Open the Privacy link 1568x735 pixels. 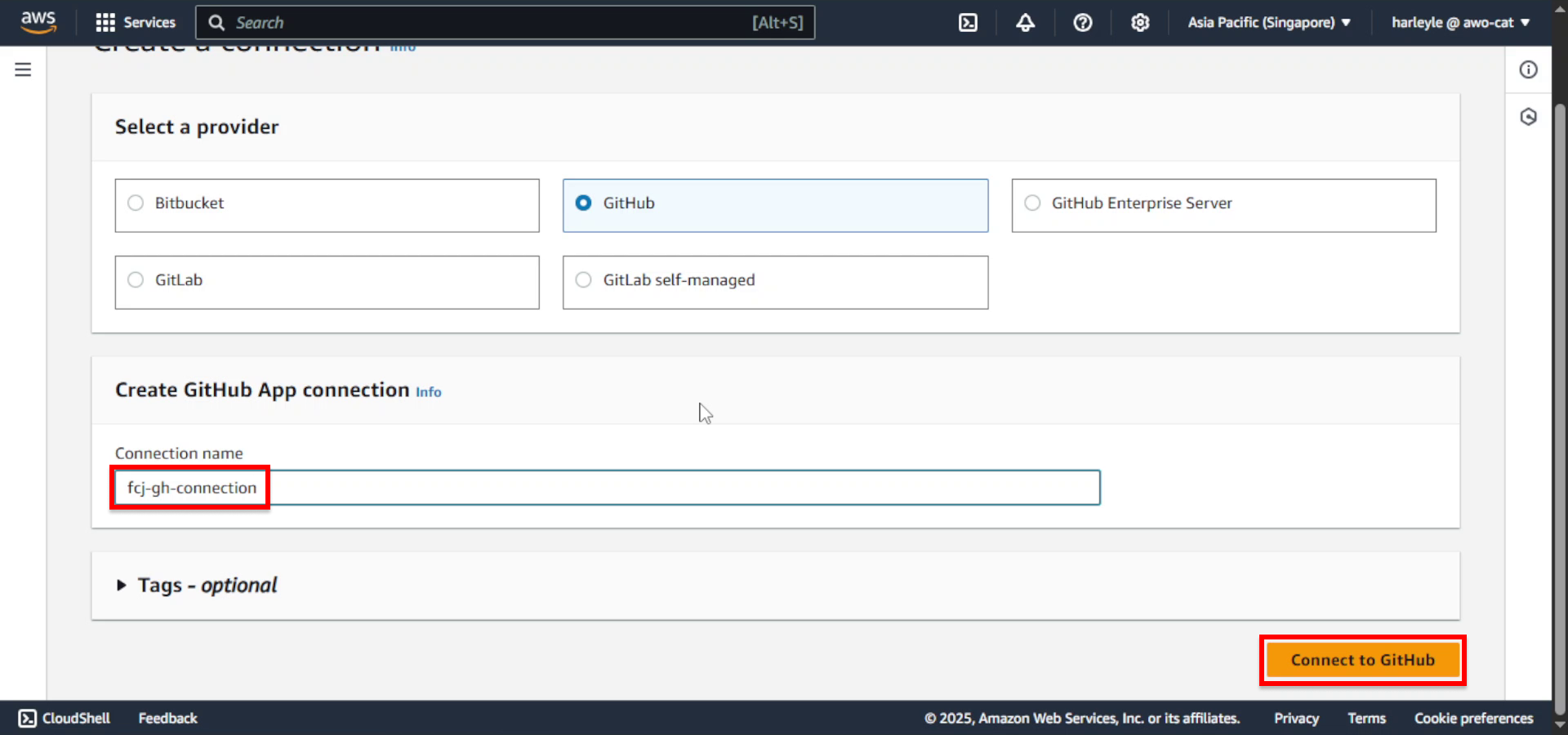1296,718
